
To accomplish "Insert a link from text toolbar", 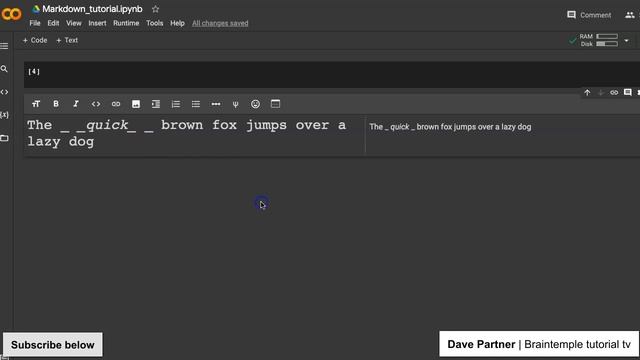I will (116, 104).
